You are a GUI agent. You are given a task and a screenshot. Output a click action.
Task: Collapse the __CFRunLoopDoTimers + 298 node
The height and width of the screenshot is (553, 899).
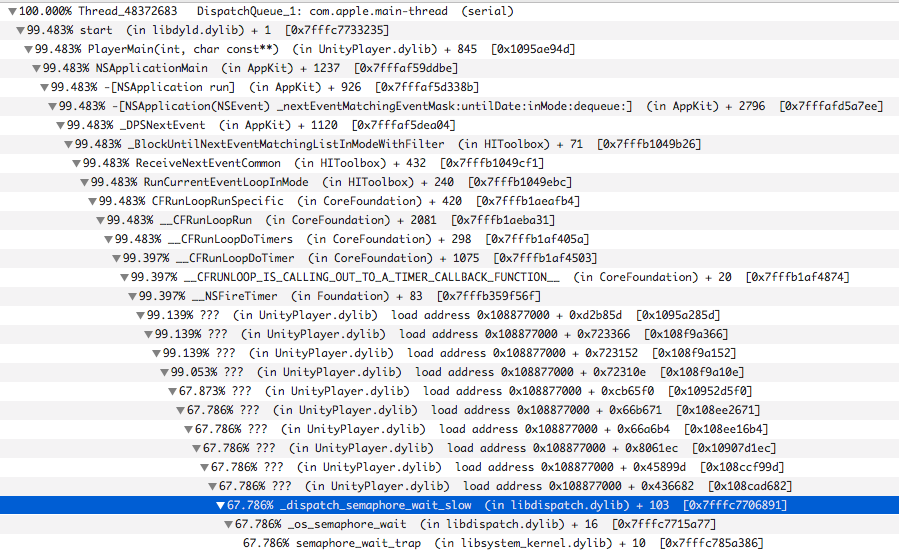[x=108, y=240]
